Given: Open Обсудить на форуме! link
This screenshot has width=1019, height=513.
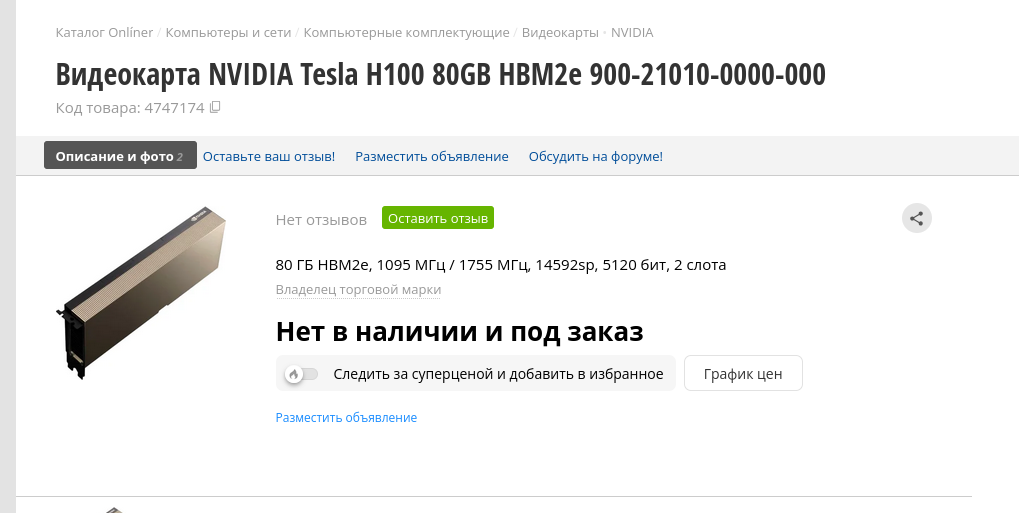Looking at the screenshot, I should (595, 156).
